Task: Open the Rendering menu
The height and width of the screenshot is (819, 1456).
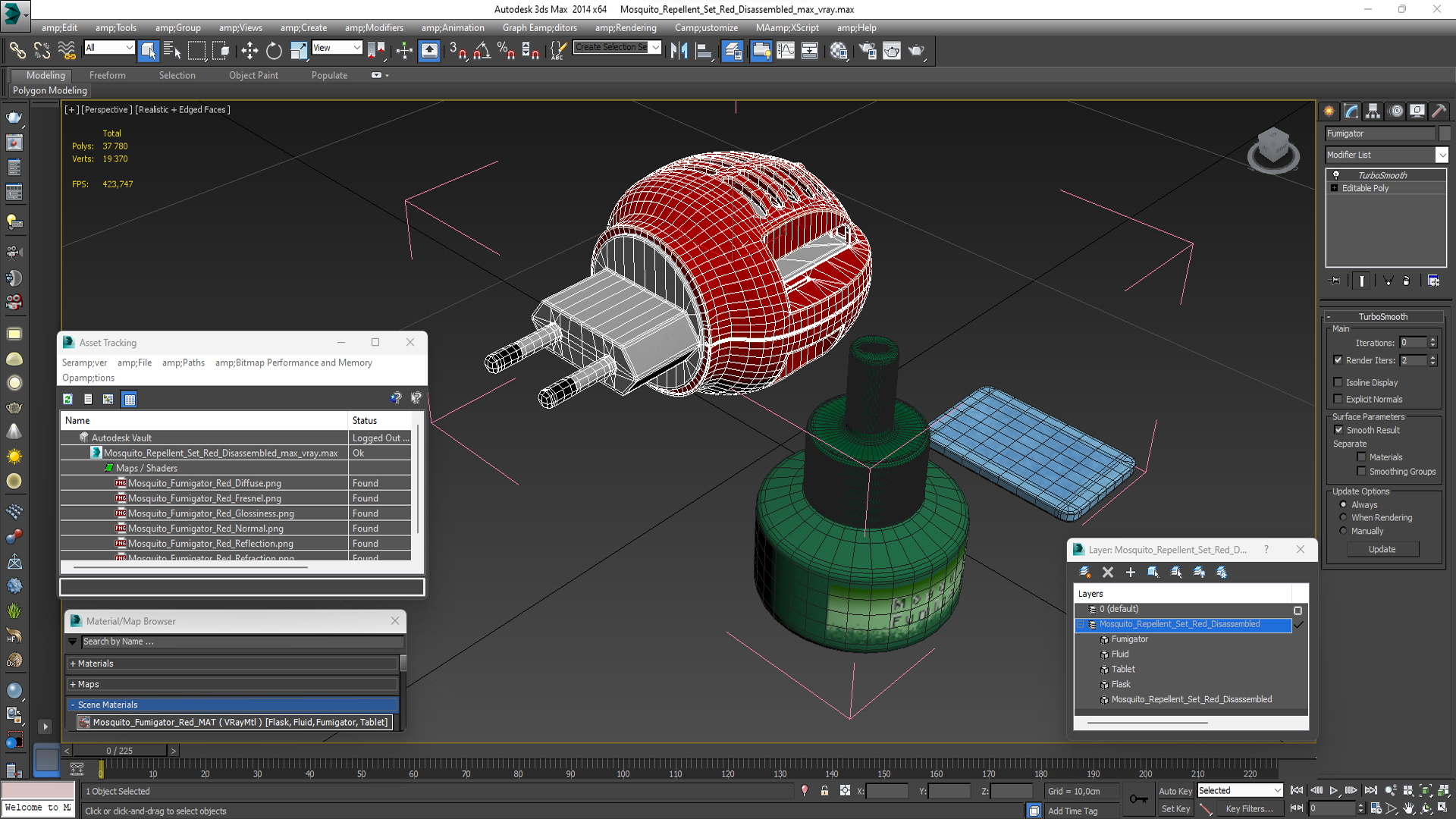Action: click(x=626, y=28)
